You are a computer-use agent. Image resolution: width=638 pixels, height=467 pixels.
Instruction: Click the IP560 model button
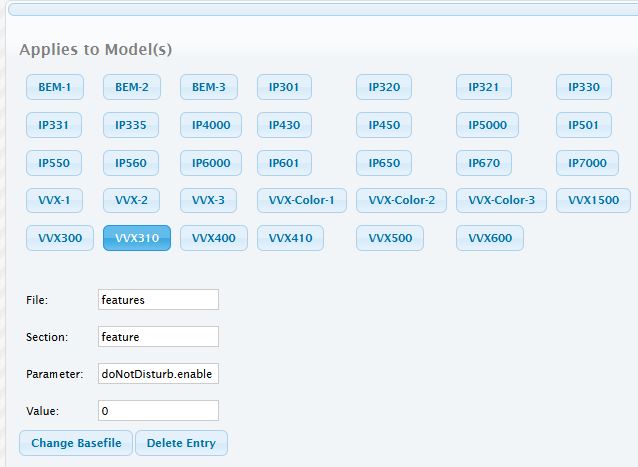(x=131, y=163)
